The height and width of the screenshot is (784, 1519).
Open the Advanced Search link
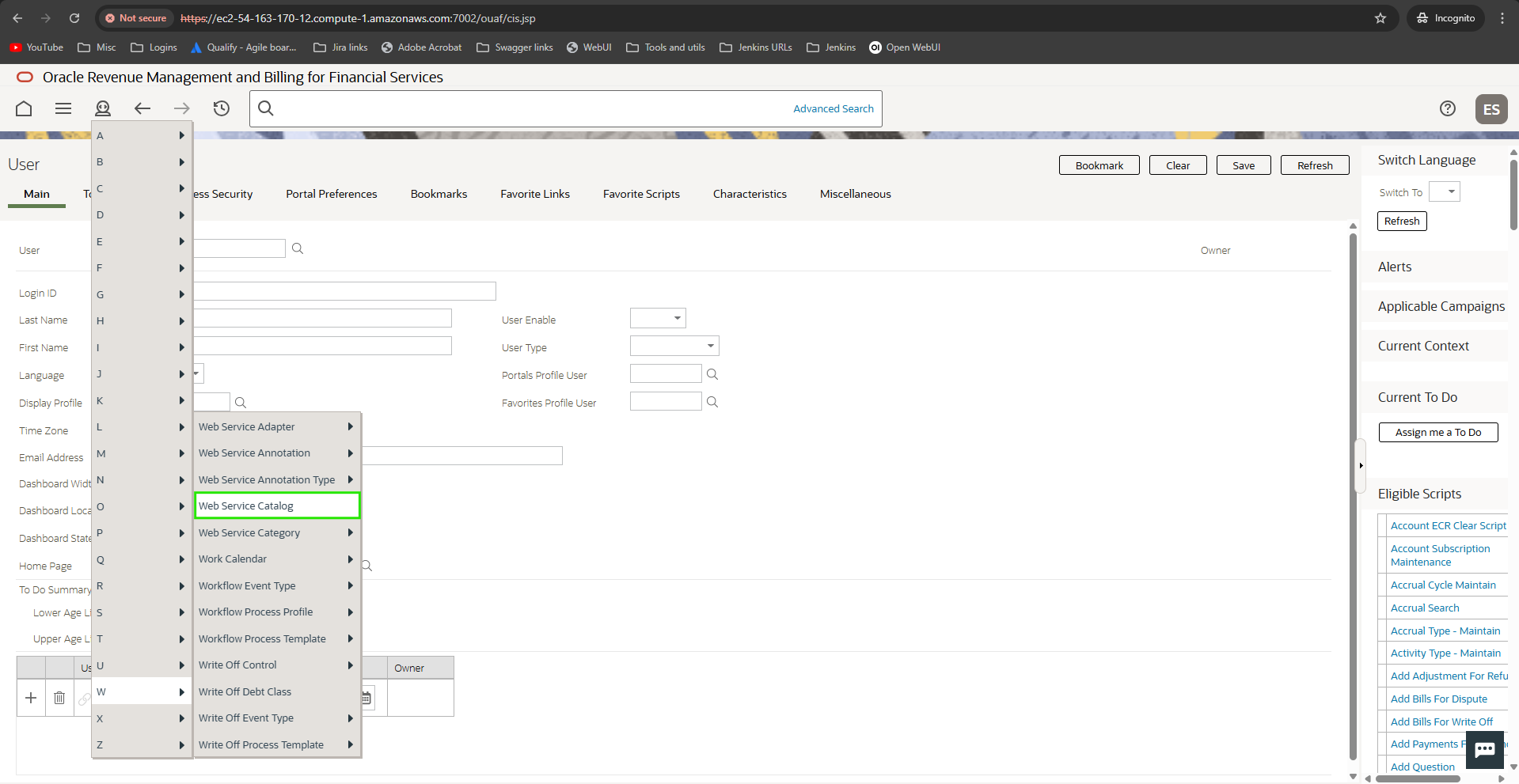833,109
